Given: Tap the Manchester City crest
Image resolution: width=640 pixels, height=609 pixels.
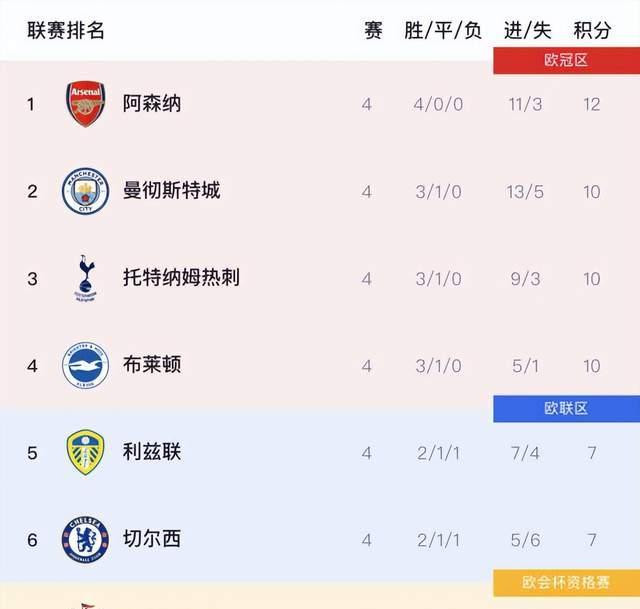Looking at the screenshot, I should coord(86,191).
